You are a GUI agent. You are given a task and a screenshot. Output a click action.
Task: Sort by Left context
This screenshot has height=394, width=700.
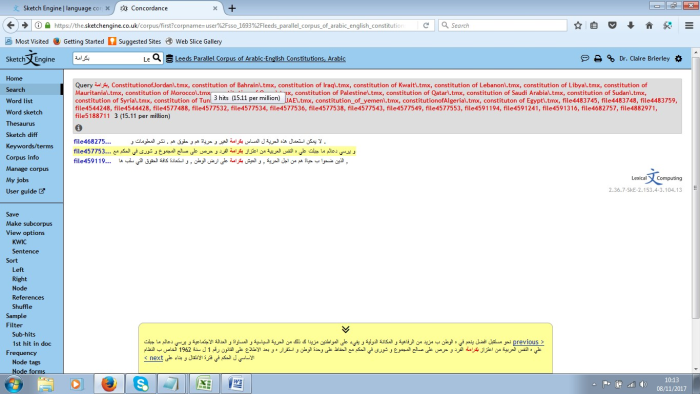click(x=18, y=270)
